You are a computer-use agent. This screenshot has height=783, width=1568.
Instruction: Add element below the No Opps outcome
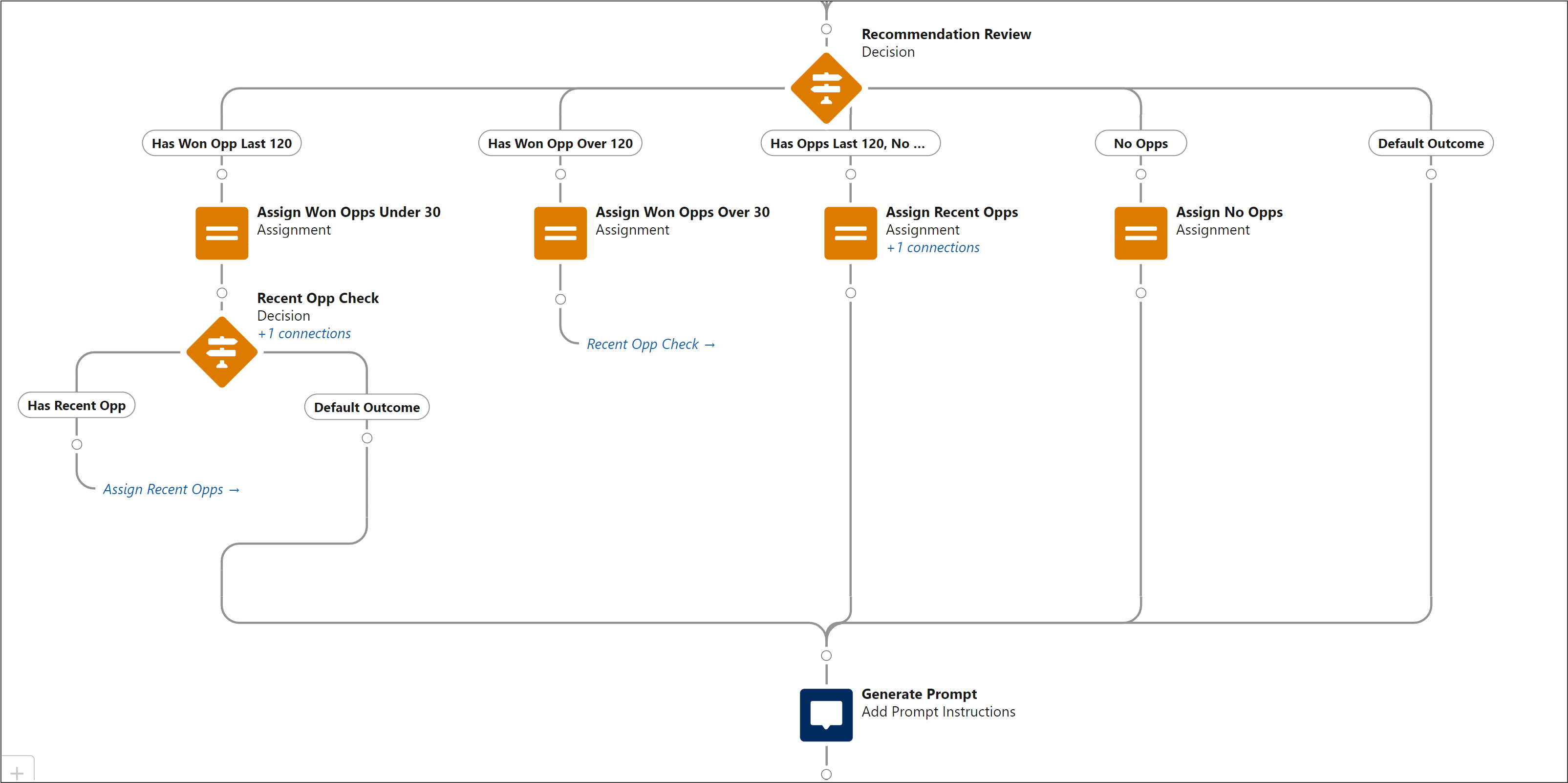[x=1140, y=174]
